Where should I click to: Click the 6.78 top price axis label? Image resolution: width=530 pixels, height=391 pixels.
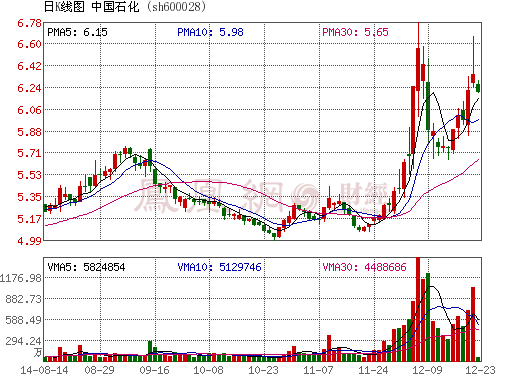pos(29,23)
